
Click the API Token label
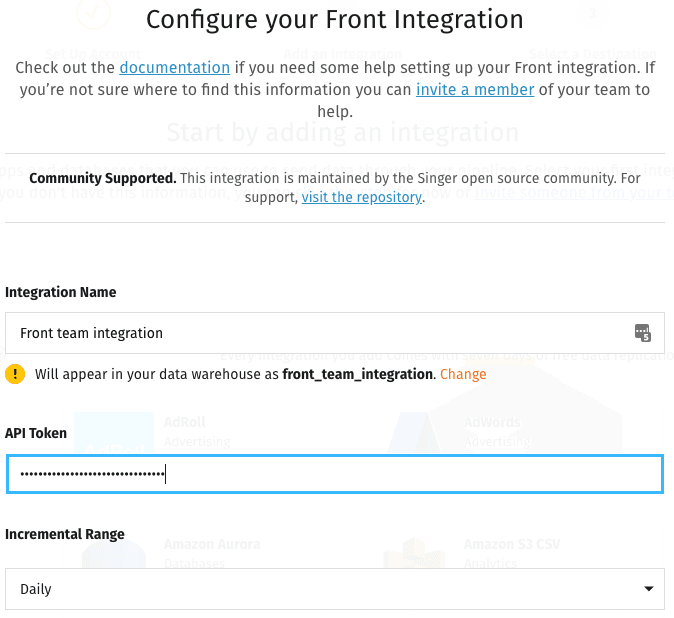pyautogui.click(x=36, y=433)
